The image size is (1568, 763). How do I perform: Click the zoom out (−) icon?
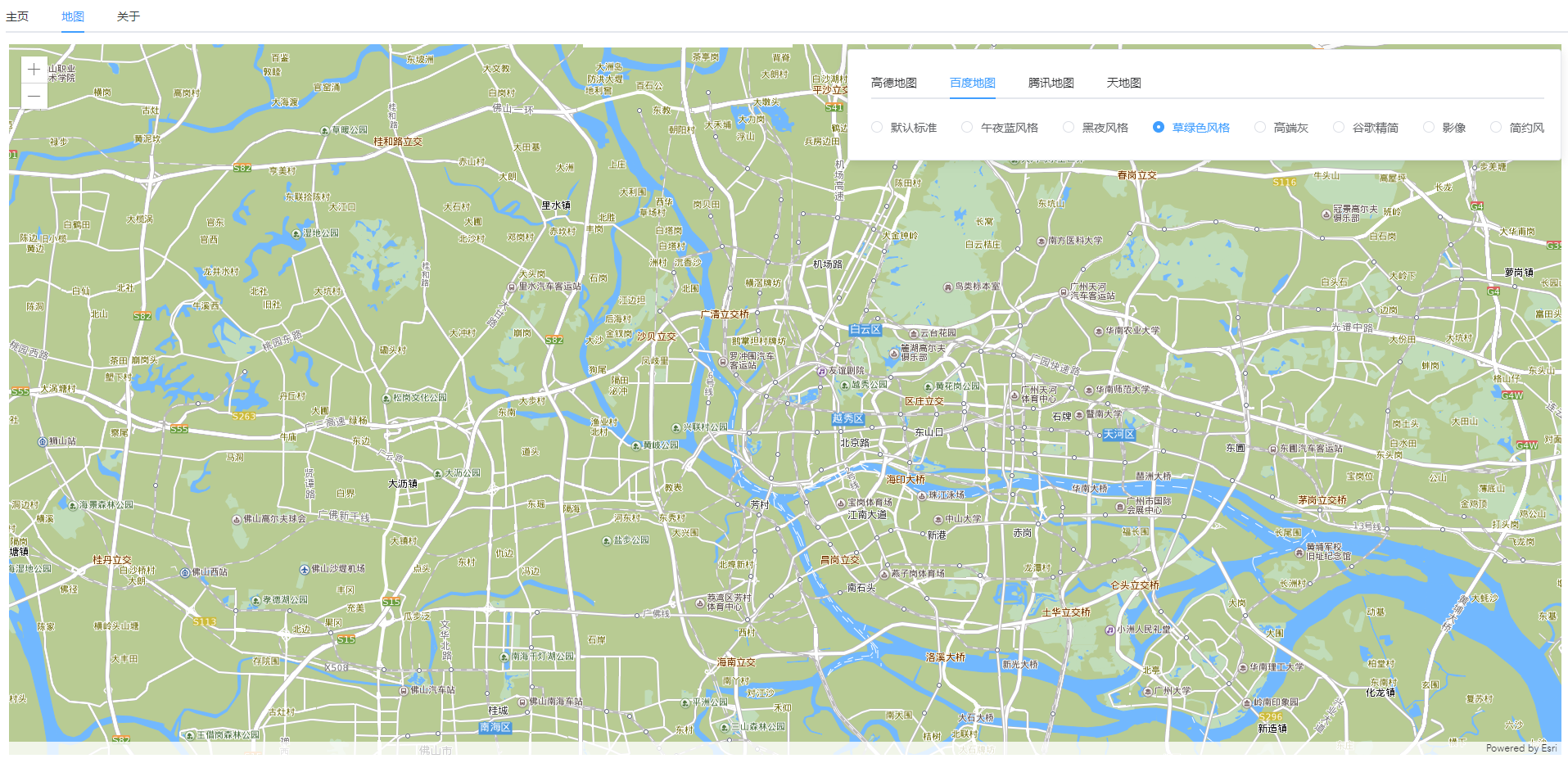(x=33, y=96)
